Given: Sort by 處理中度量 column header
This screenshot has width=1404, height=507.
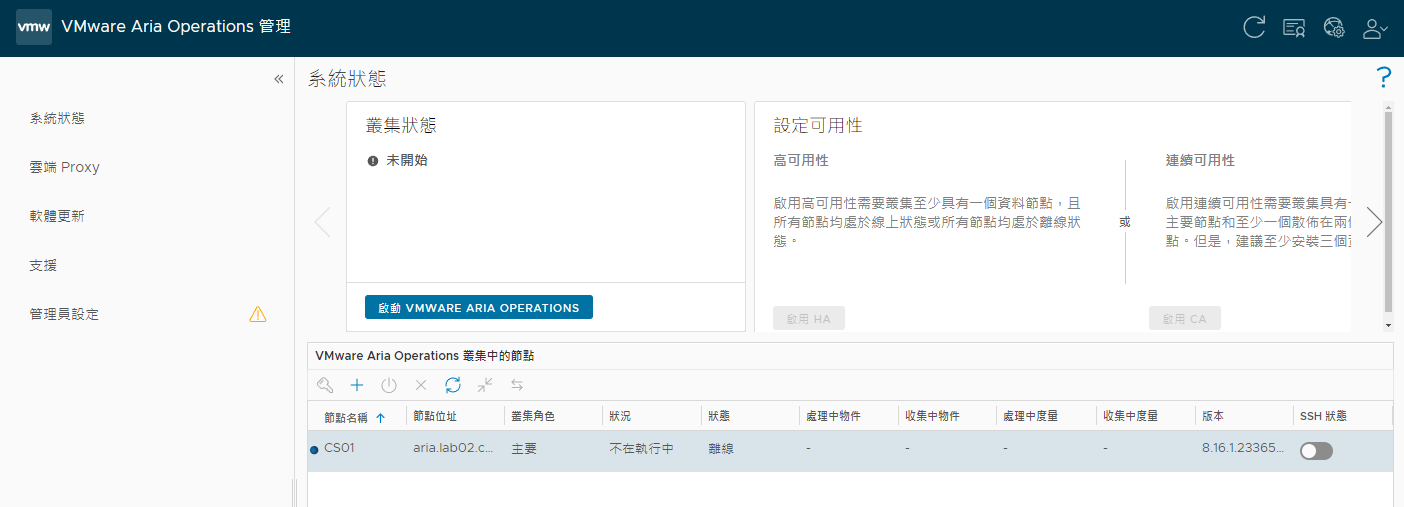Looking at the screenshot, I should pyautogui.click(x=1031, y=416).
